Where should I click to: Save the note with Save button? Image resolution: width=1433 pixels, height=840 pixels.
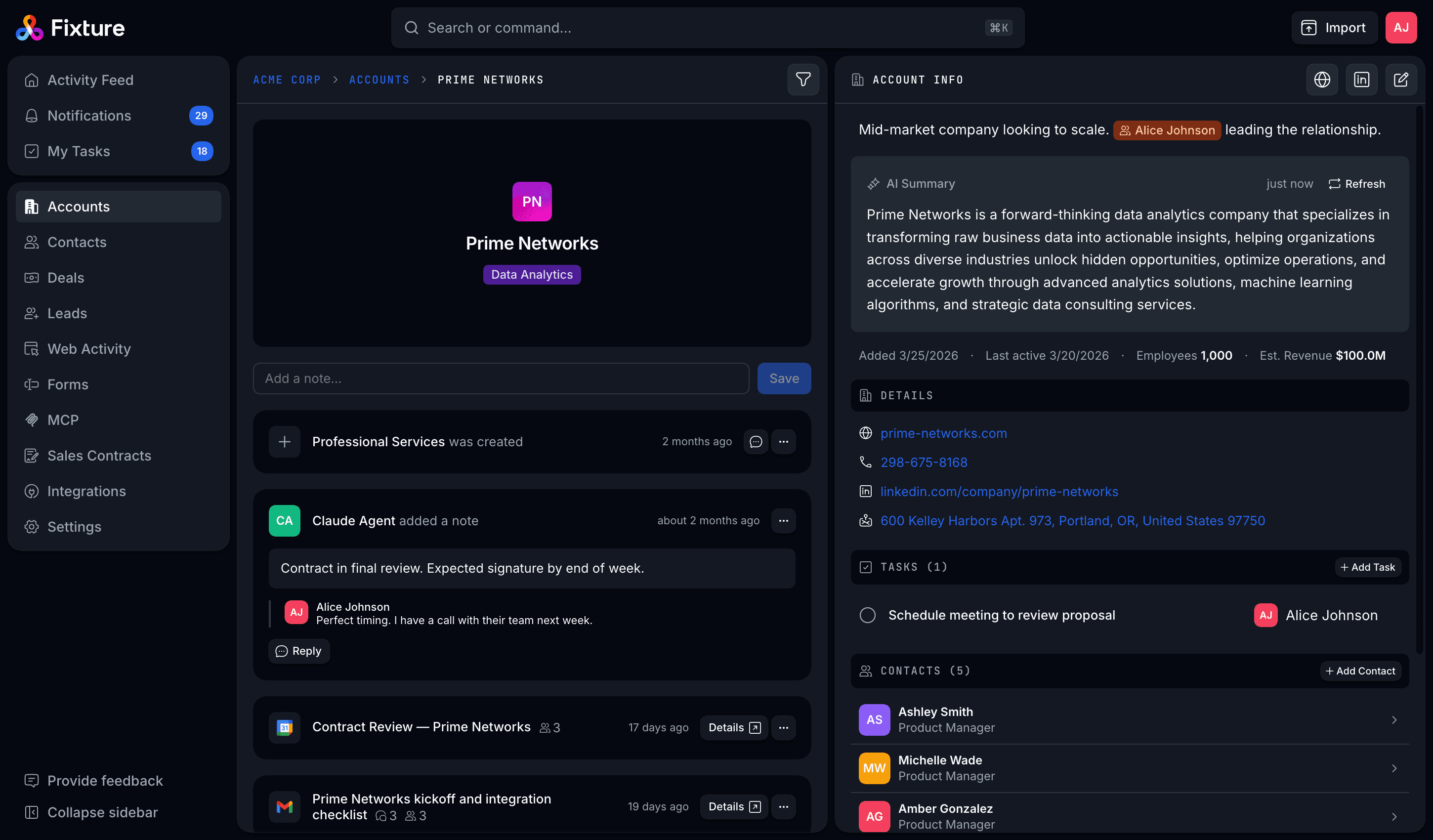tap(784, 378)
